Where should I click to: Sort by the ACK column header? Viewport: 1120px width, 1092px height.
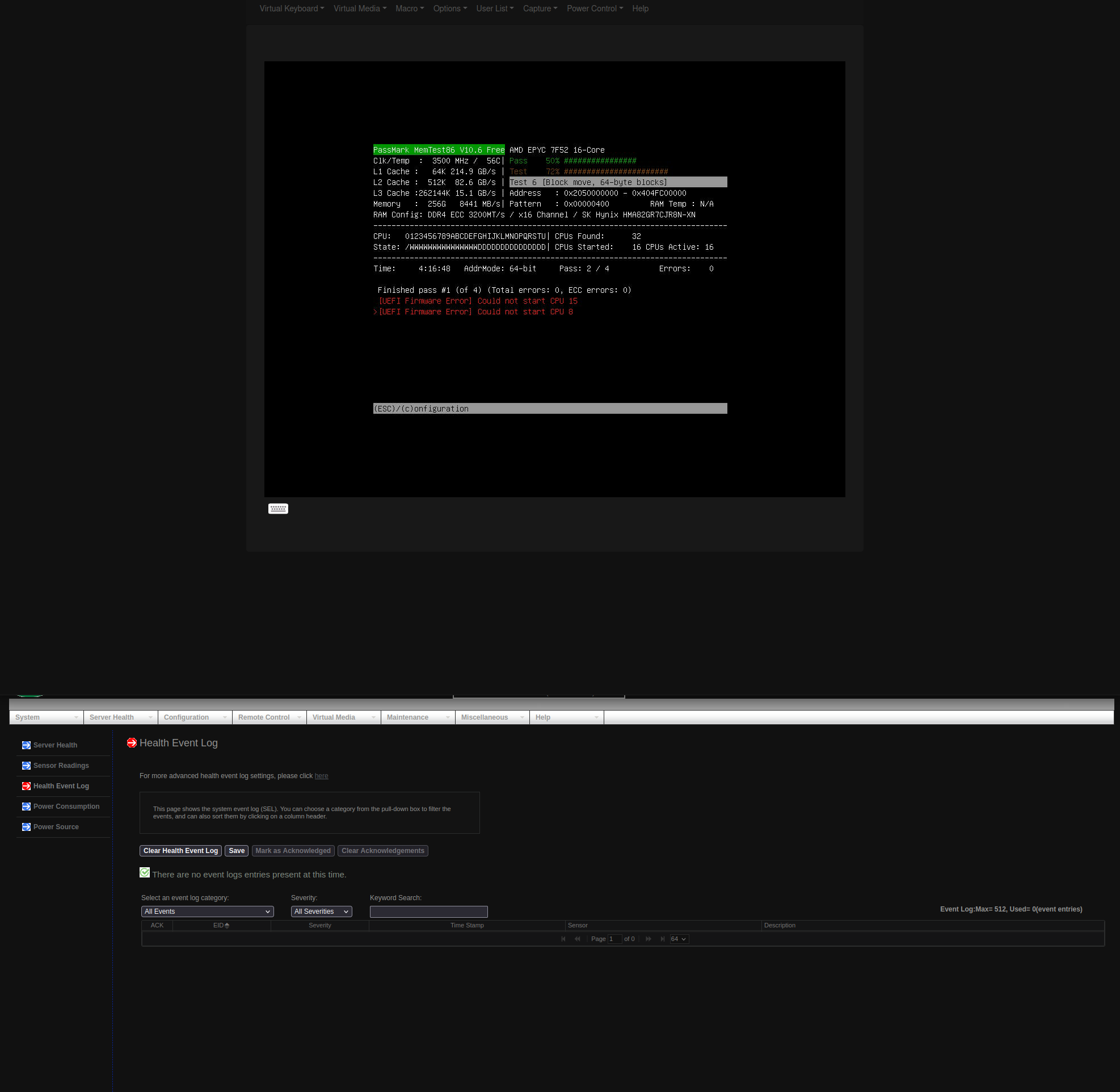[157, 926]
